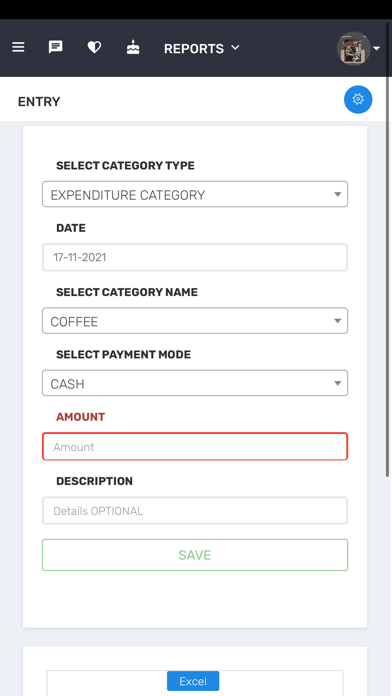The width and height of the screenshot is (392, 696).
Task: Click the date field showing 17-11-2021
Action: pyautogui.click(x=195, y=257)
